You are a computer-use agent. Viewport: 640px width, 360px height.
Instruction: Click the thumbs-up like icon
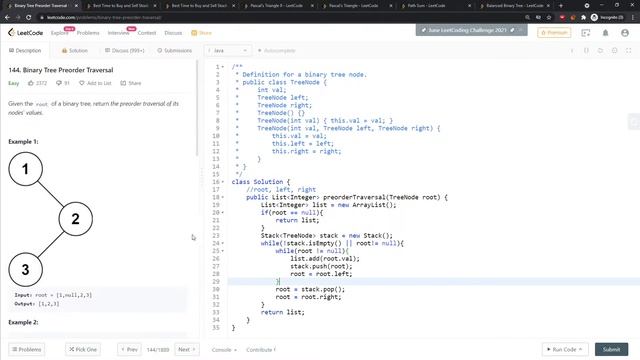(31, 83)
